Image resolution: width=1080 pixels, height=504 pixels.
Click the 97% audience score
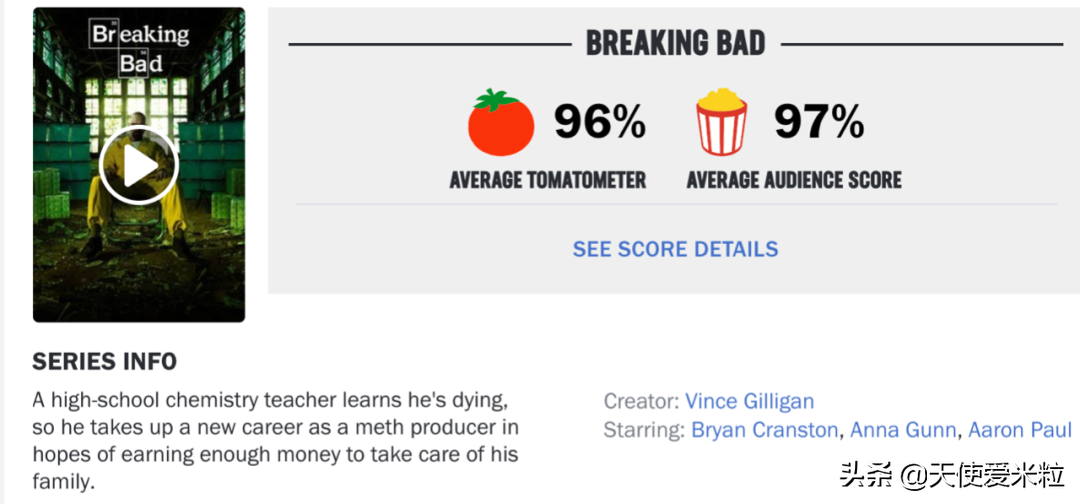pos(819,122)
